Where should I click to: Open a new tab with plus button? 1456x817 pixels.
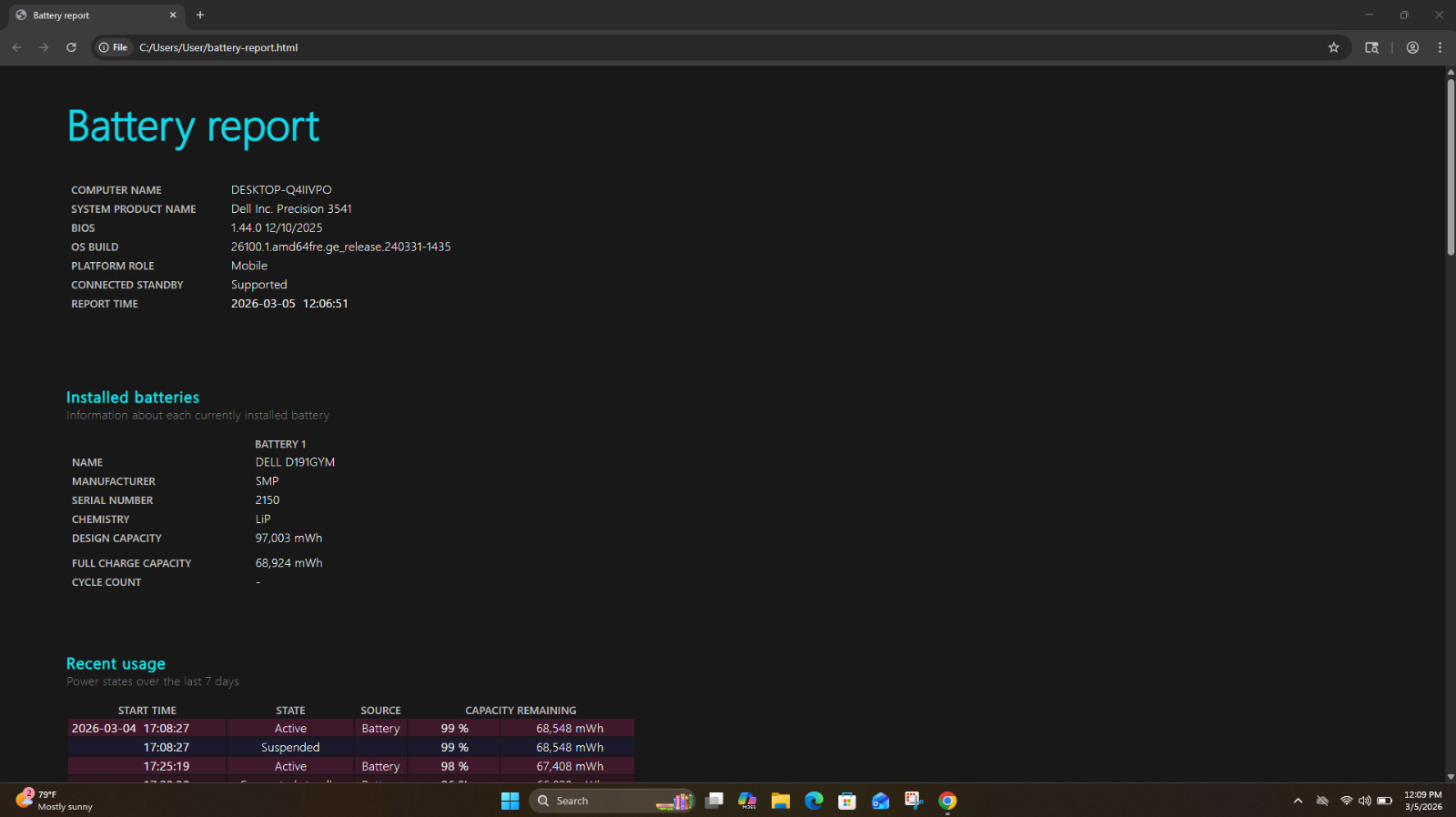click(x=200, y=15)
